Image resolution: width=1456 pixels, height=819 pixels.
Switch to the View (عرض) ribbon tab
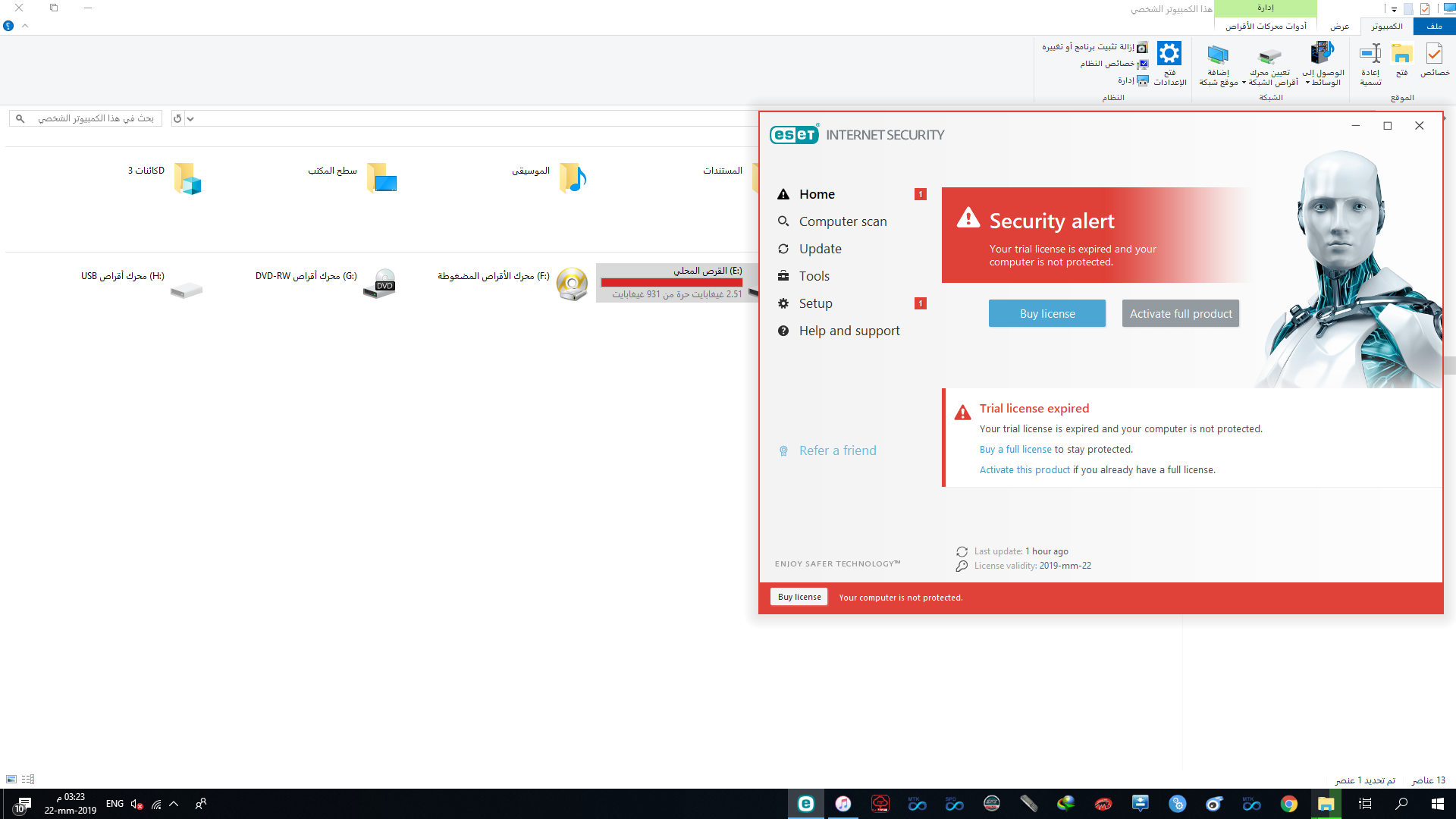1339,26
